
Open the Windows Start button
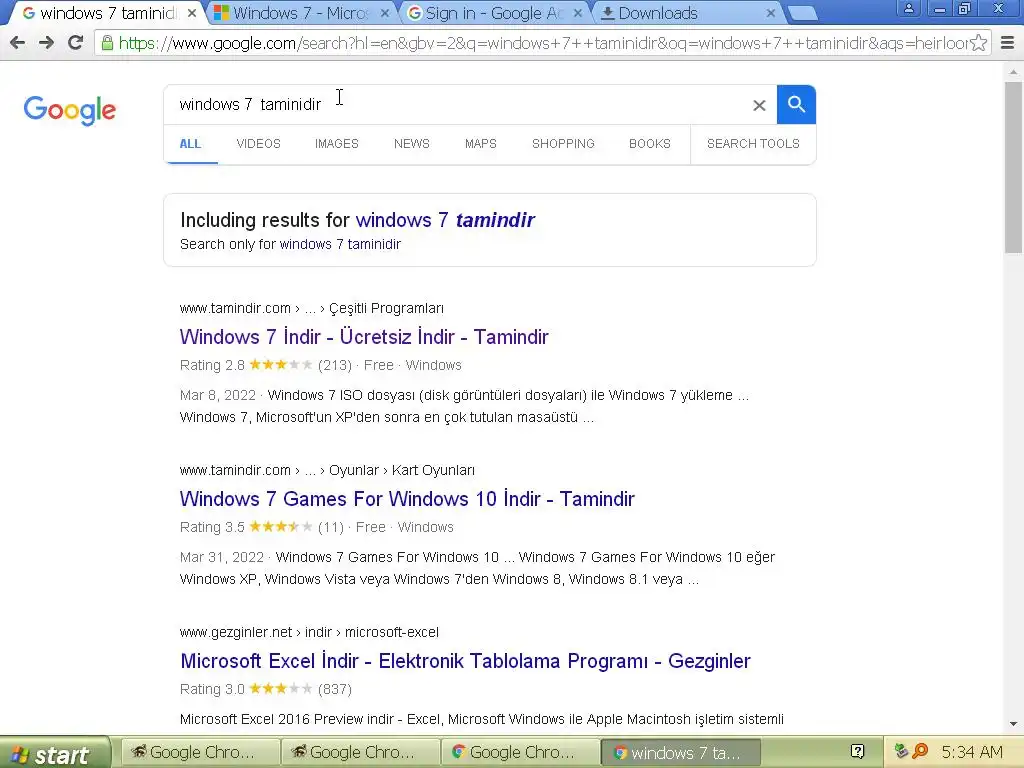click(x=55, y=753)
